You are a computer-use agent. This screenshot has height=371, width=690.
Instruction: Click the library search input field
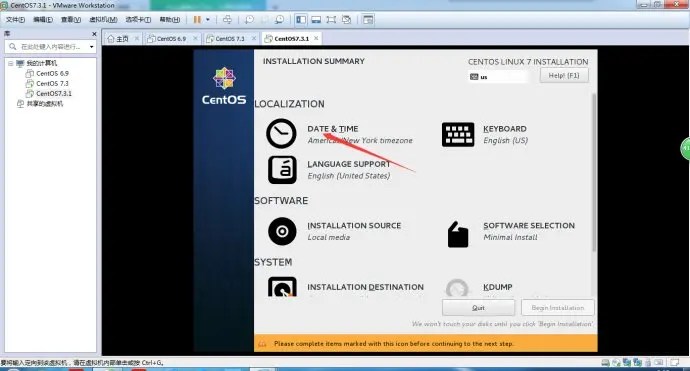point(49,46)
